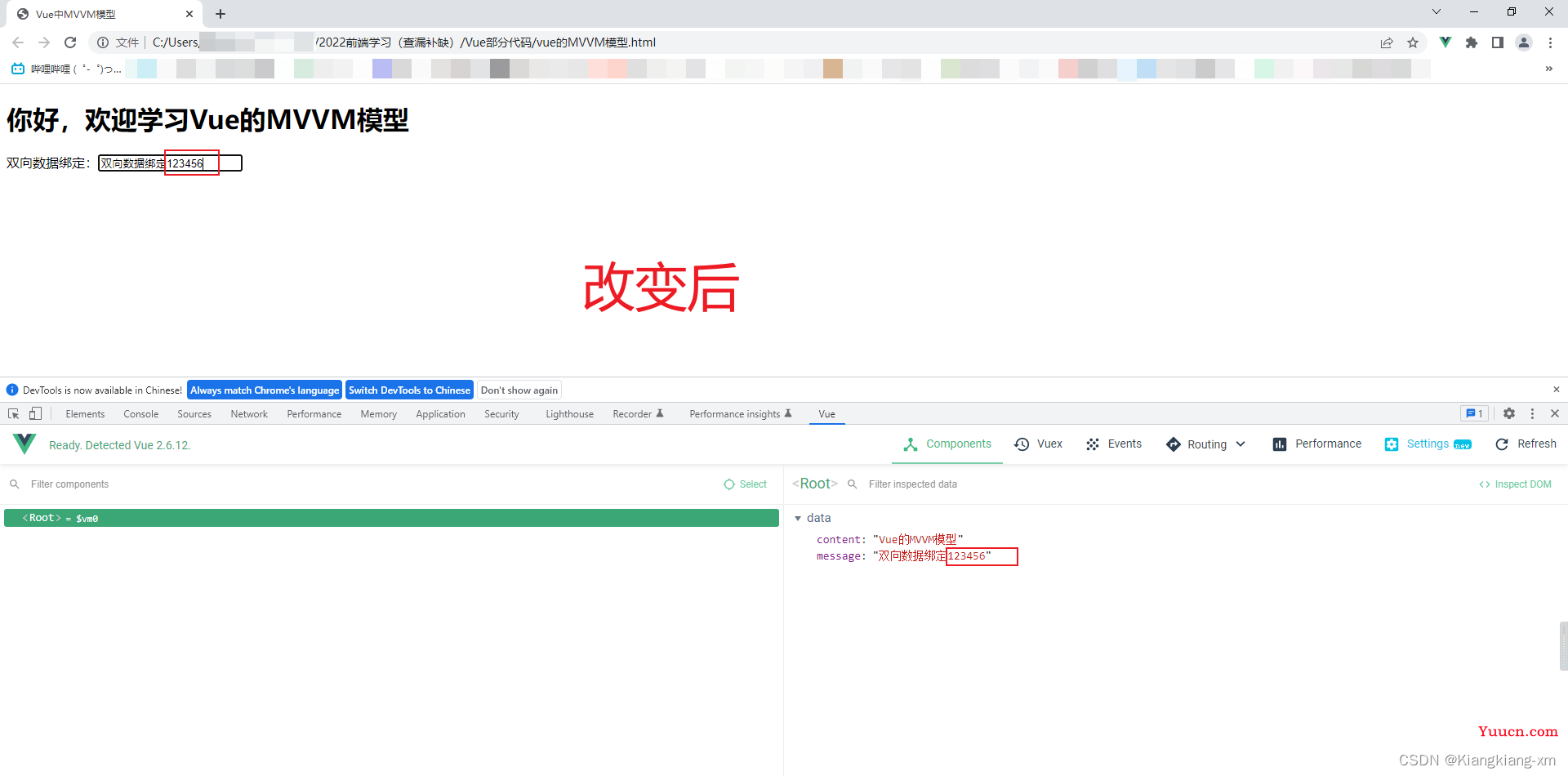Viewport: 1568px width, 776px height.
Task: Open the Performance insights tab
Action: [x=741, y=414]
